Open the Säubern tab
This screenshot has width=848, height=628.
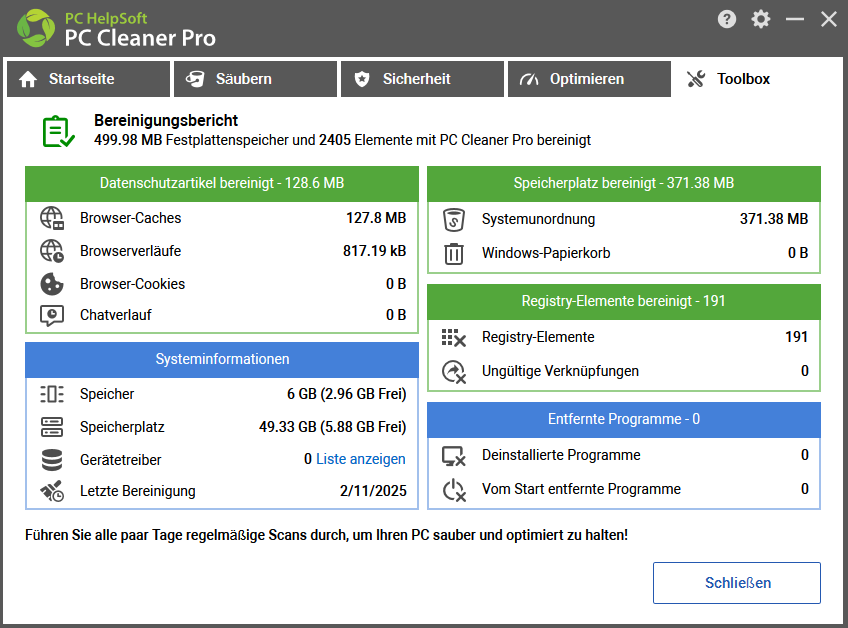255,79
